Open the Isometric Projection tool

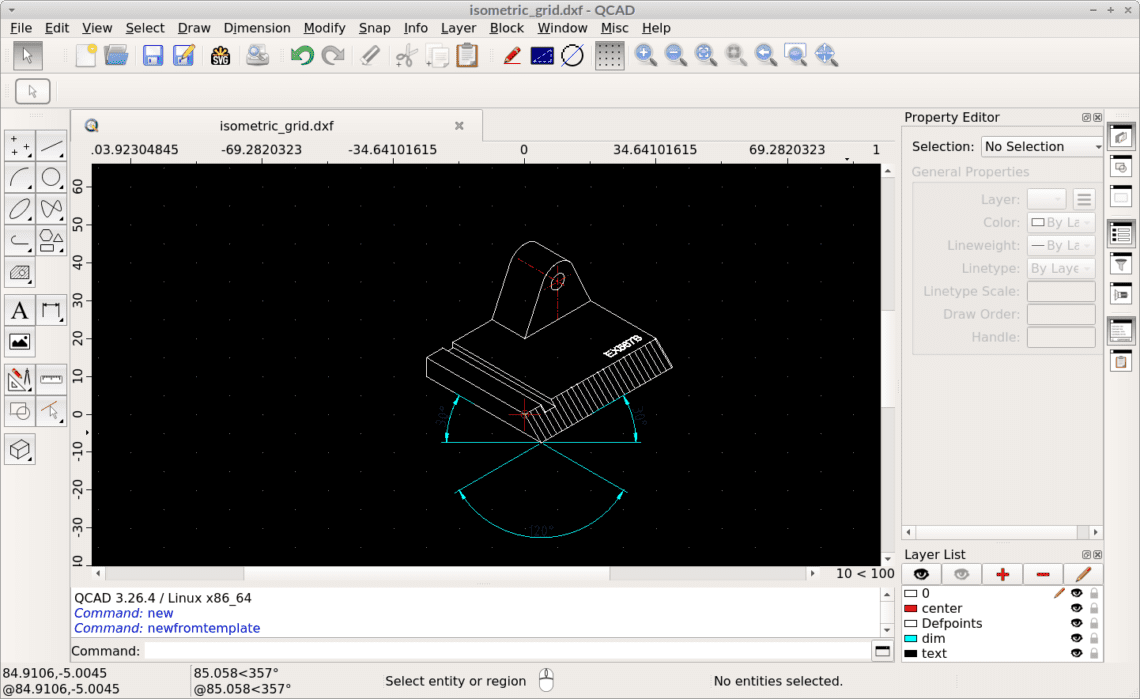click(x=20, y=450)
